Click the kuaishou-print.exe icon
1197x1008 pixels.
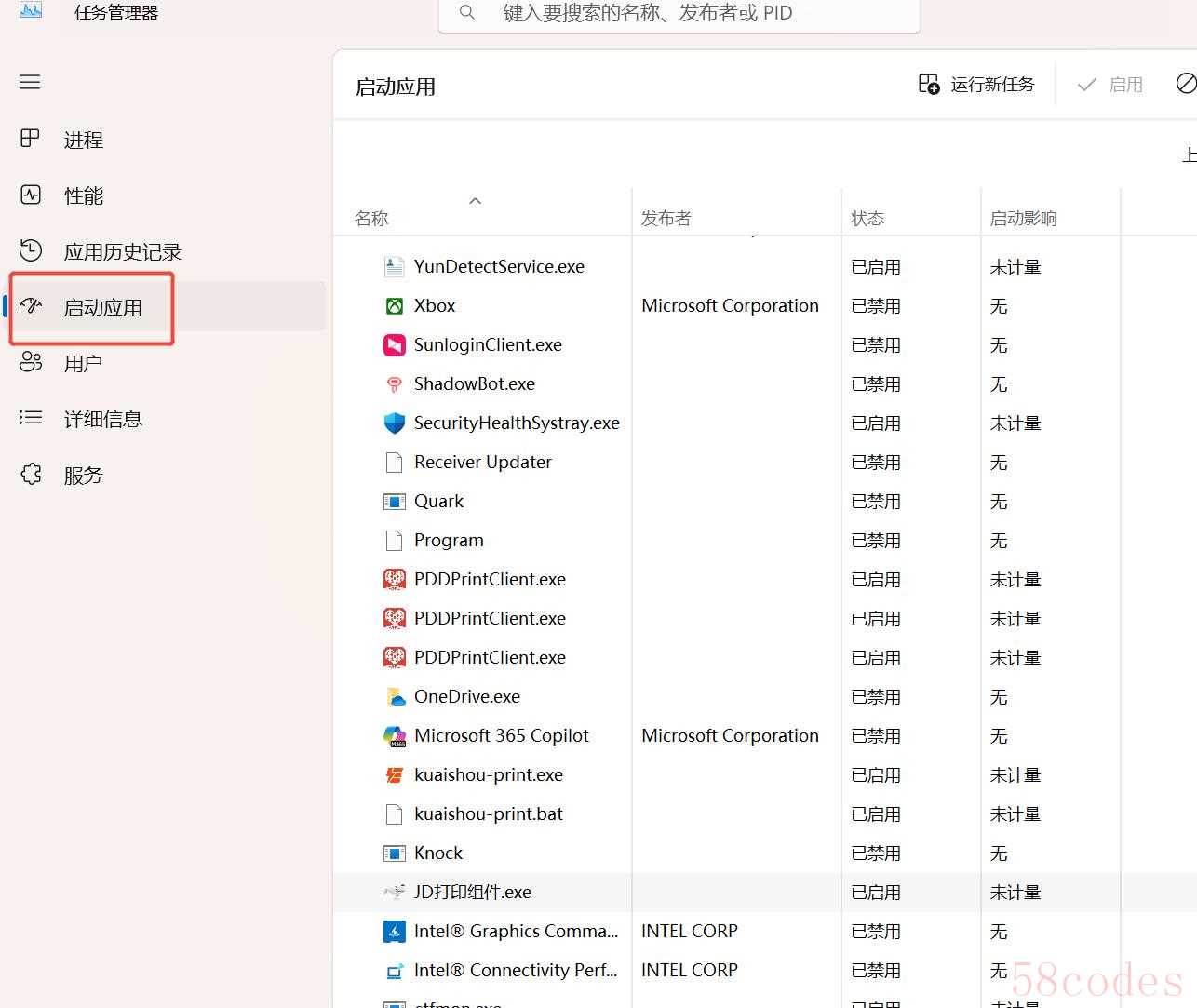pyautogui.click(x=395, y=774)
